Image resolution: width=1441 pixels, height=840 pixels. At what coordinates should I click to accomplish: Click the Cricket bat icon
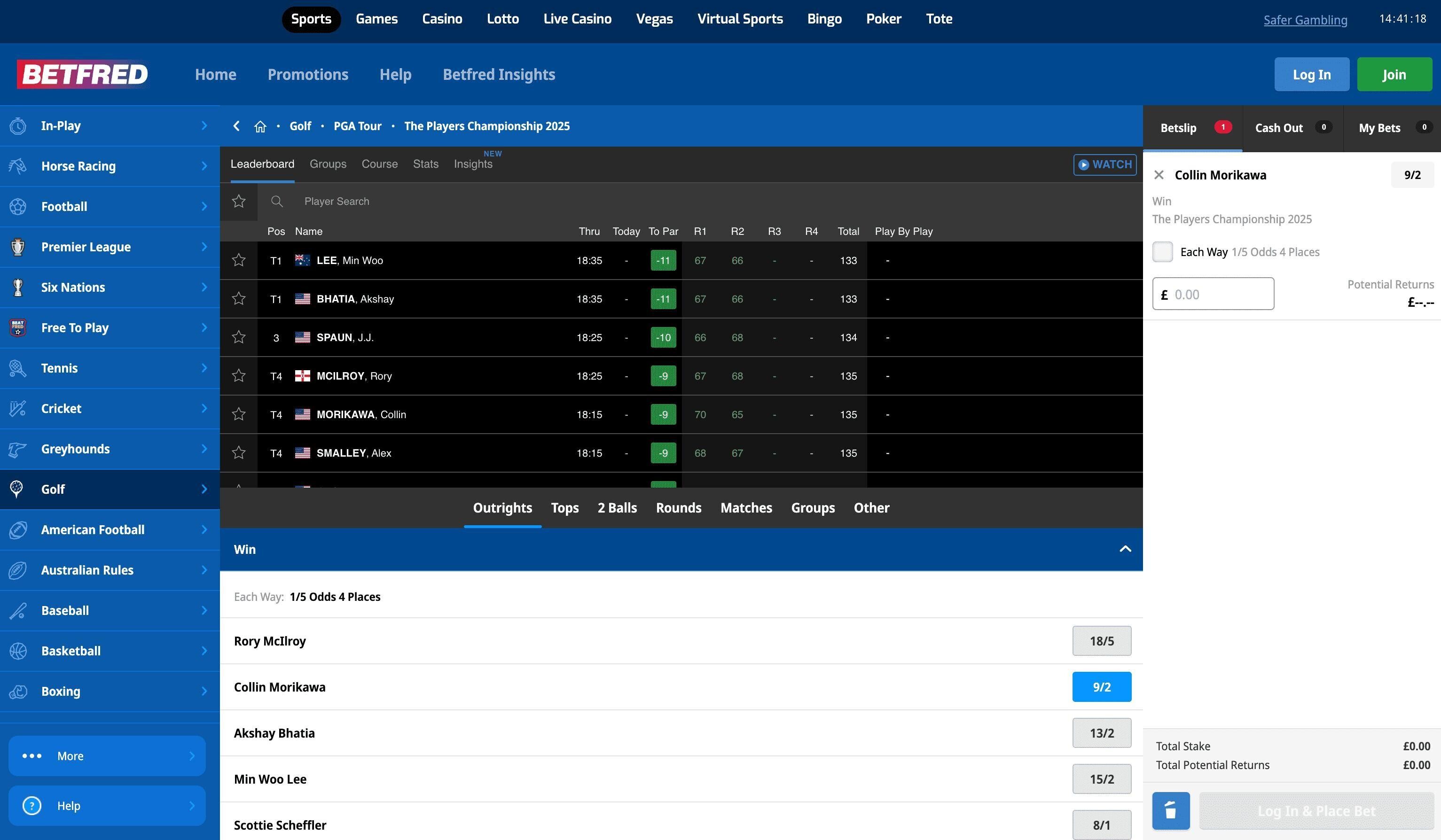18,409
